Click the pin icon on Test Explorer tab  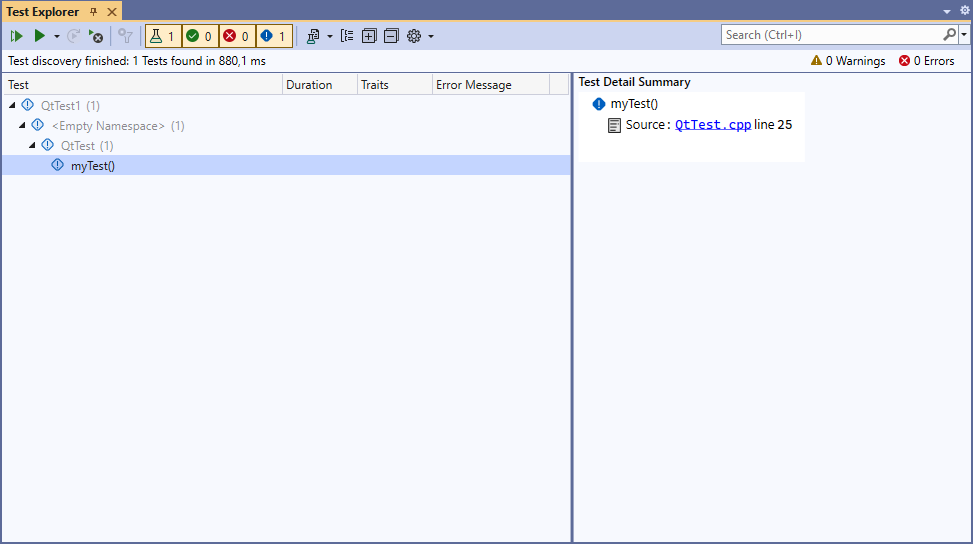click(x=94, y=12)
